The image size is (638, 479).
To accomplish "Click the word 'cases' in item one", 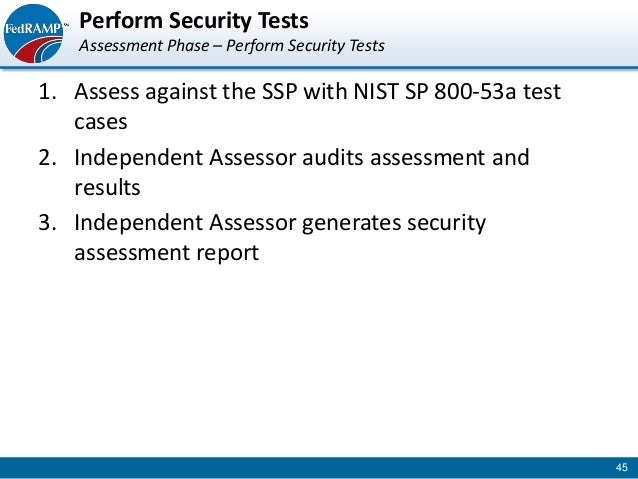I will click(101, 122).
